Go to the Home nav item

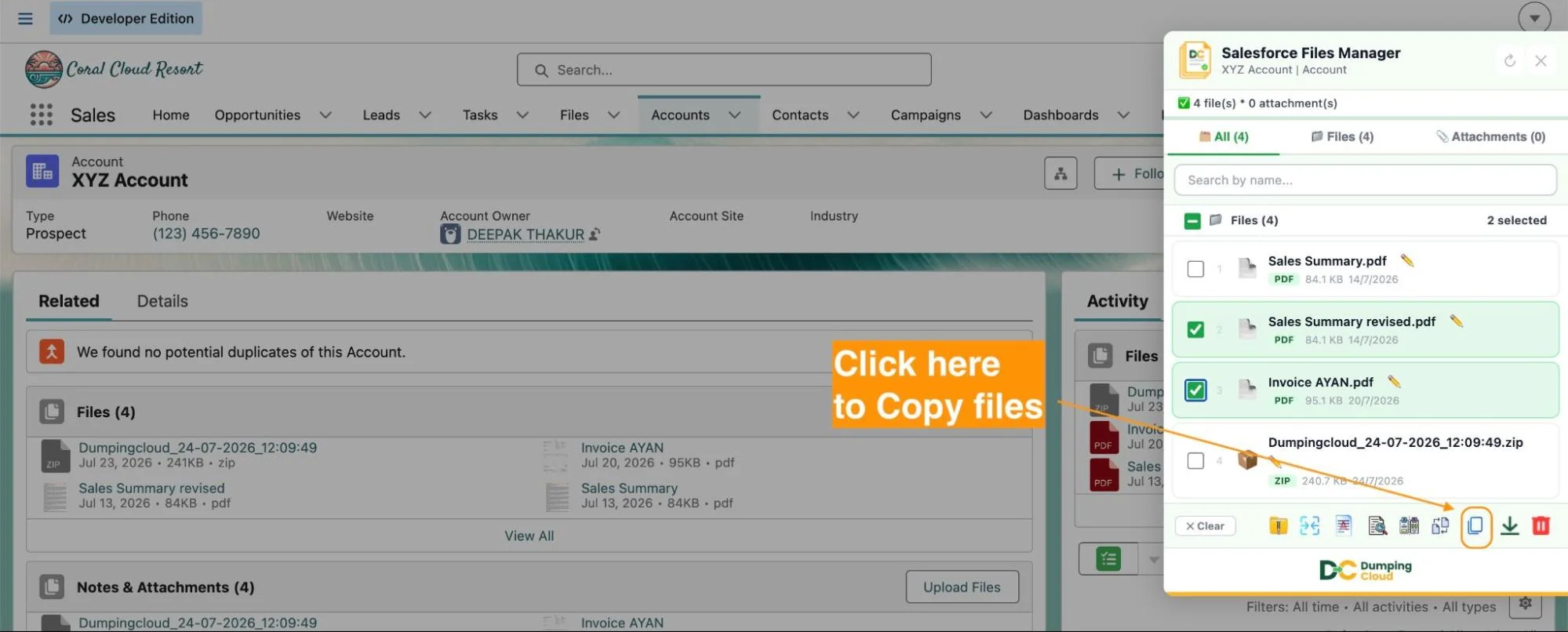(171, 115)
